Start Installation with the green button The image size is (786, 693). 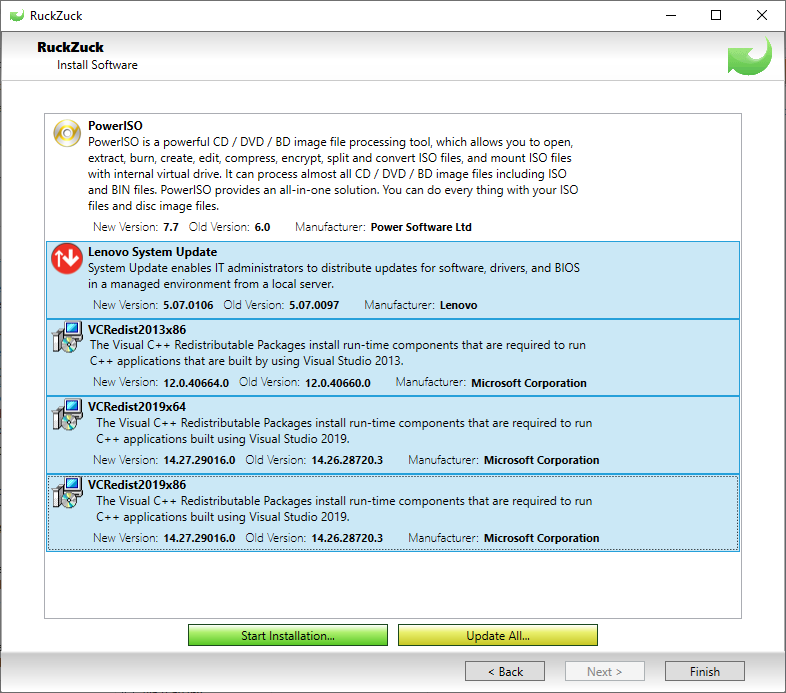click(288, 635)
